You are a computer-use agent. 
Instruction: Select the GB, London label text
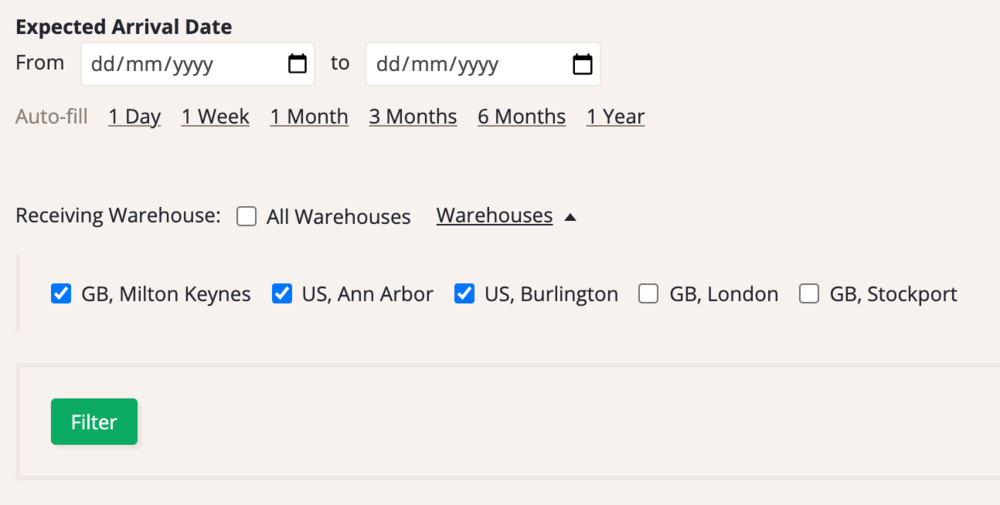724,294
